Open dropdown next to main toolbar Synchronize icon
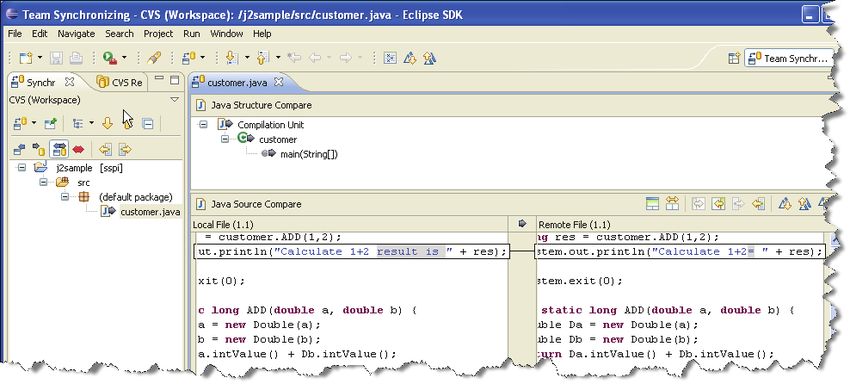Image resolution: width=850 pixels, height=384 pixels. (203, 57)
